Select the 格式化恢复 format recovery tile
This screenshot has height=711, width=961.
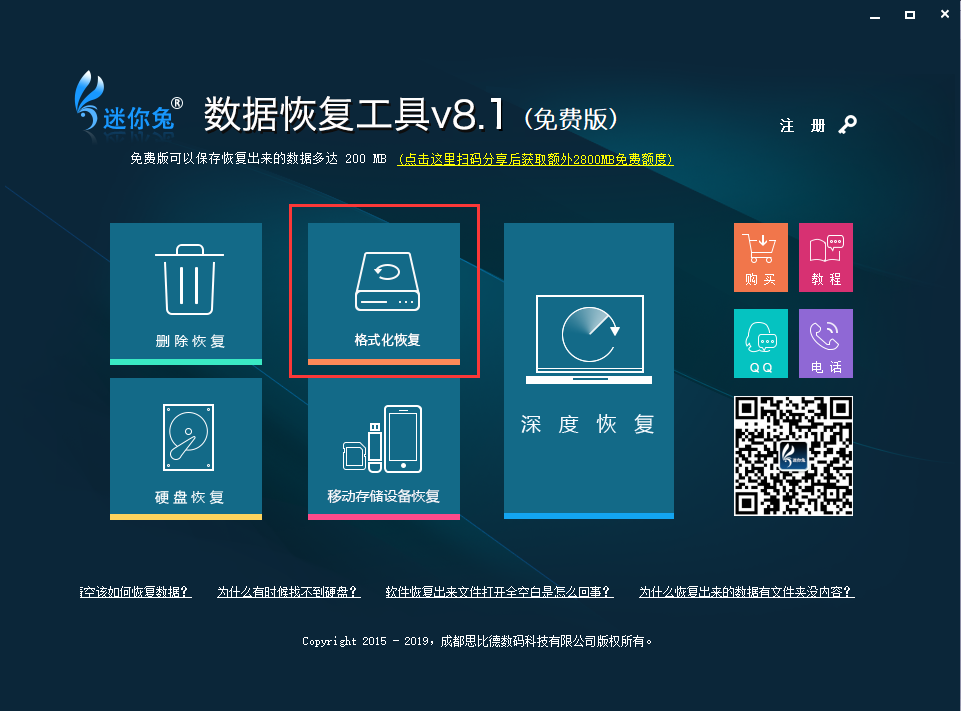384,294
